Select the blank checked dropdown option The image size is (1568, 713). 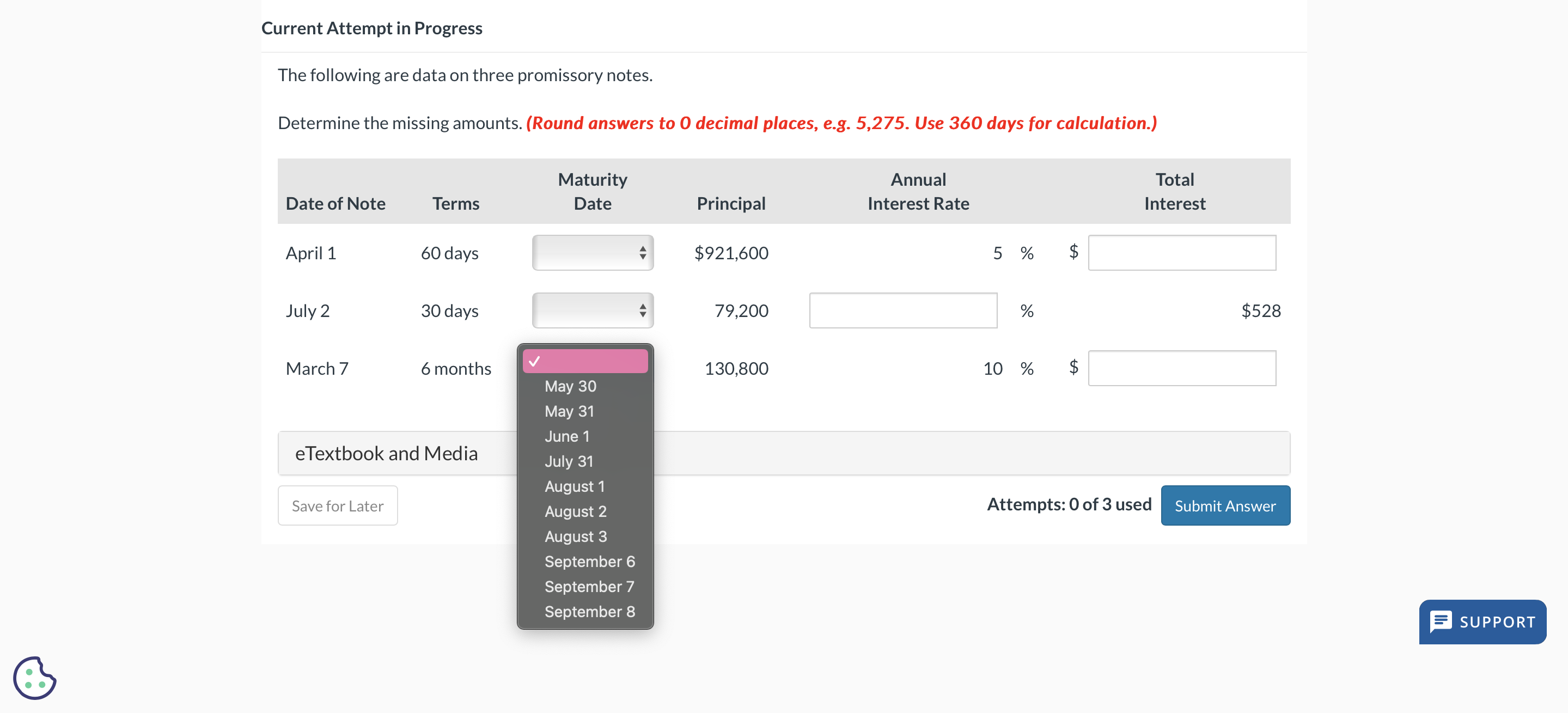coord(585,361)
